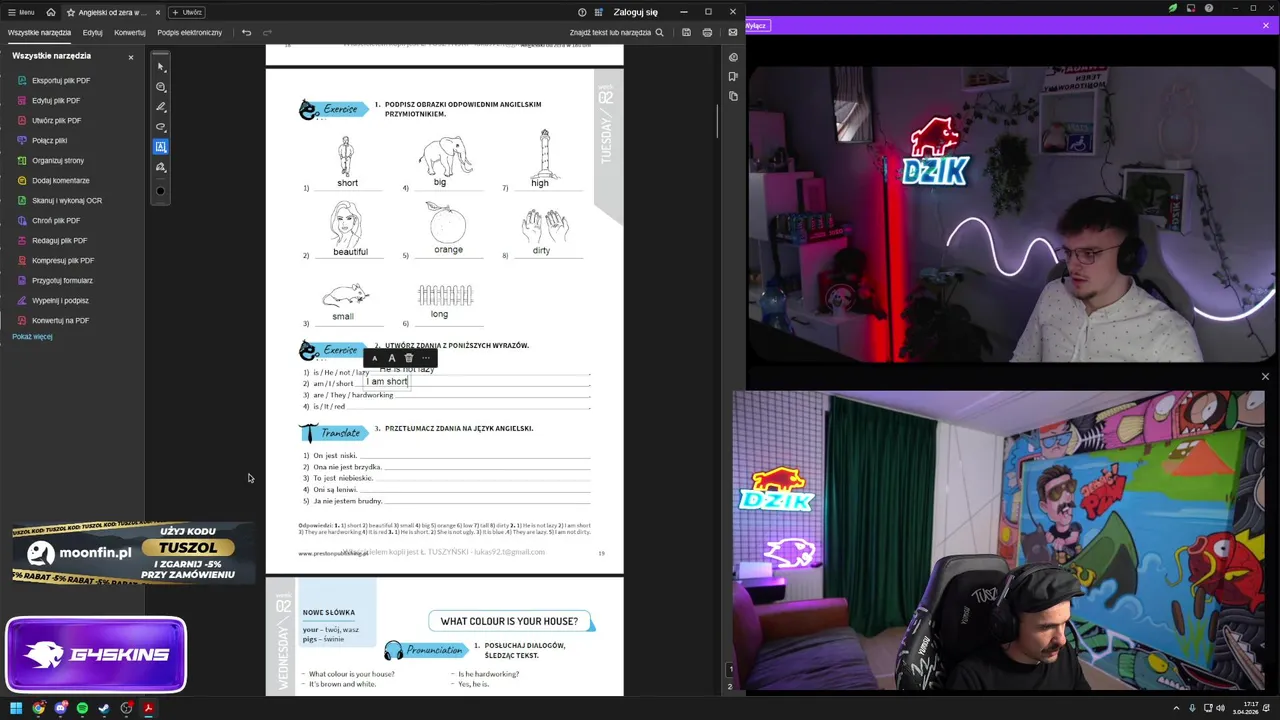Close the purple banner with X
This screenshot has width=1280, height=720.
pos(1265,26)
